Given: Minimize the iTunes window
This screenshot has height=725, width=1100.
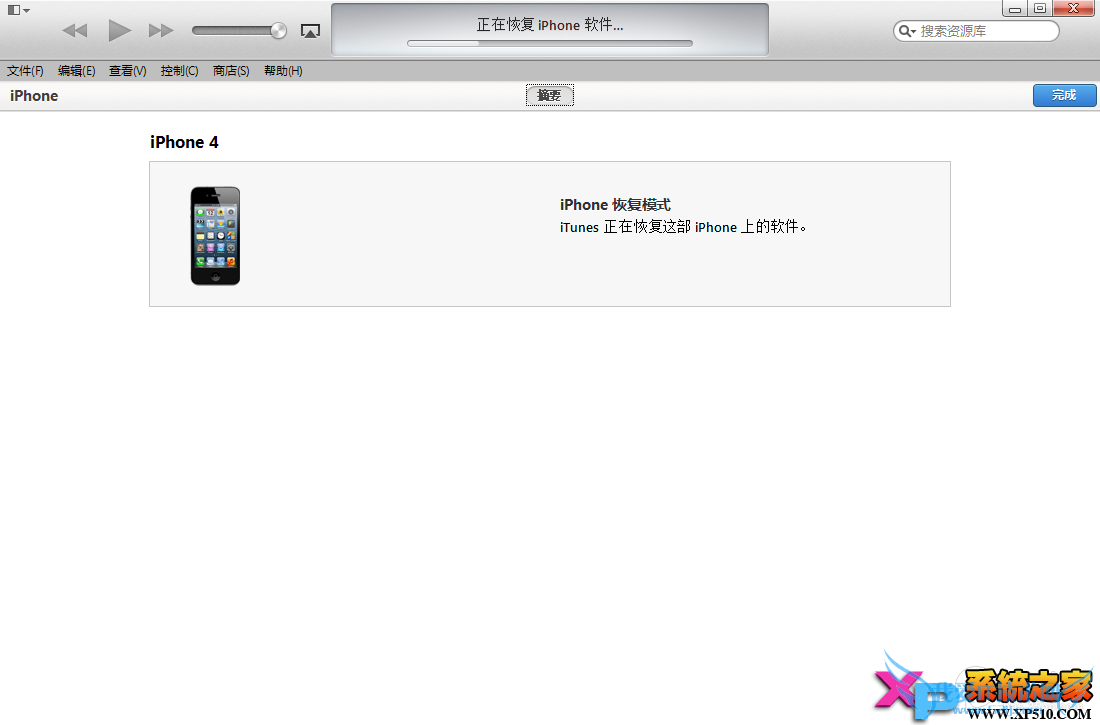Looking at the screenshot, I should [x=1014, y=8].
